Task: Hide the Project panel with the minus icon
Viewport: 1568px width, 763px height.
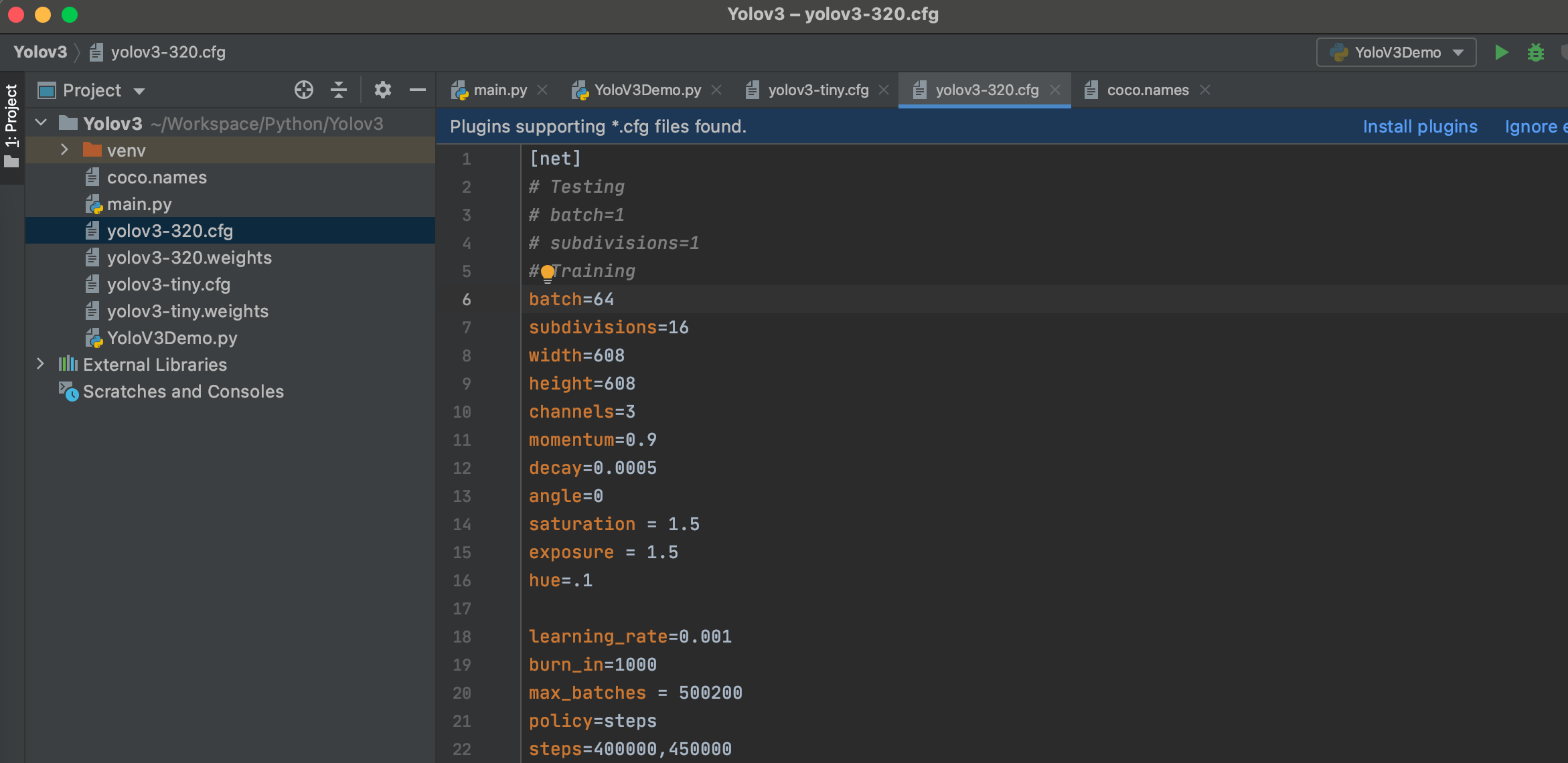Action: click(x=418, y=90)
